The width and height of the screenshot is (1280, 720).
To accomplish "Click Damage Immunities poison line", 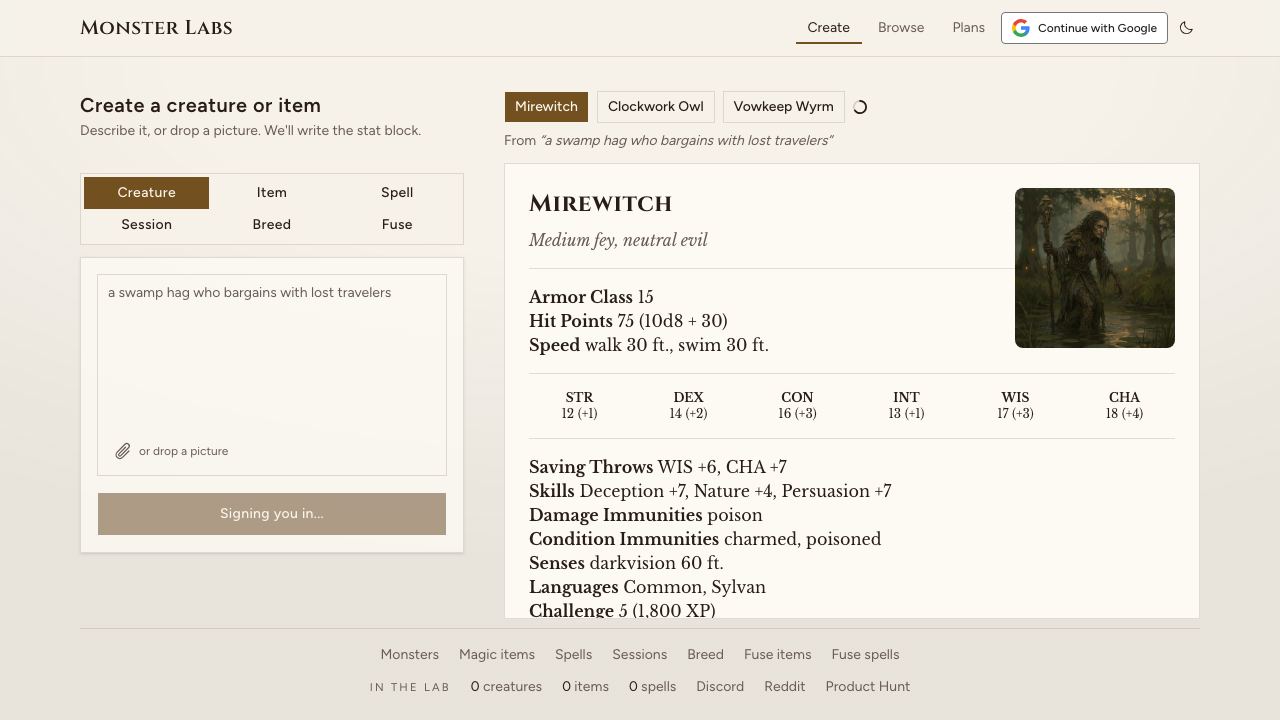I will pyautogui.click(x=646, y=515).
